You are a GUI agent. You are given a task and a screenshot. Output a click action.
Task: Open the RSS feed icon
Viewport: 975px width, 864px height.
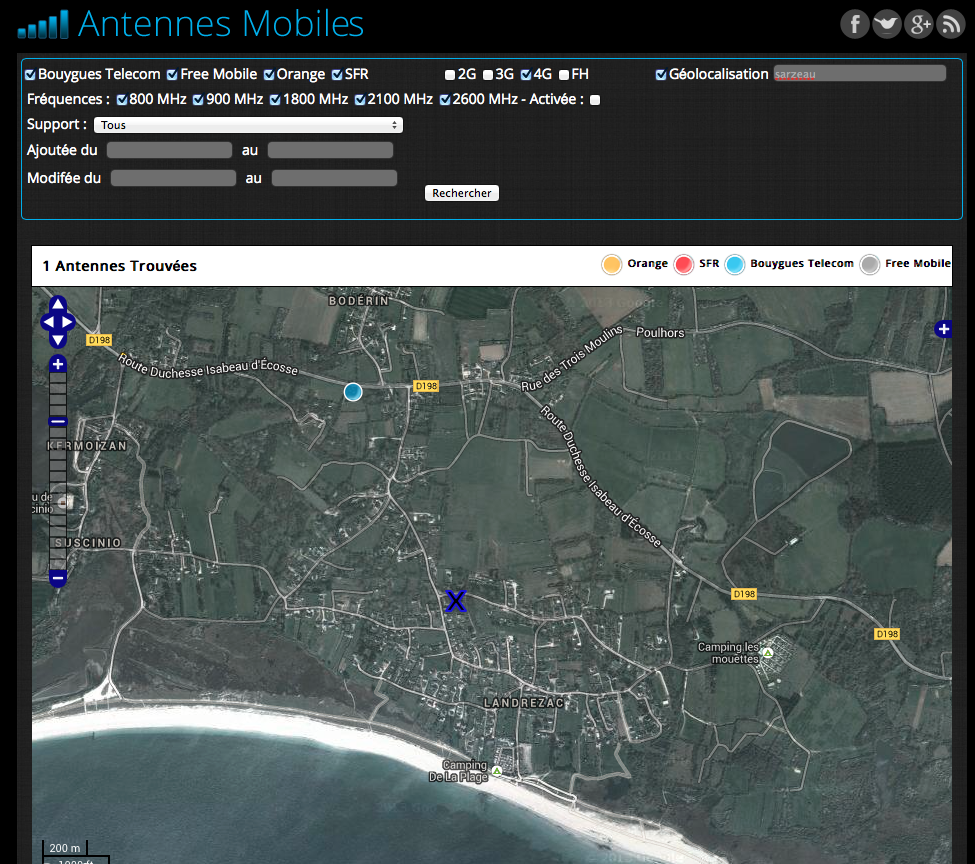tap(950, 24)
